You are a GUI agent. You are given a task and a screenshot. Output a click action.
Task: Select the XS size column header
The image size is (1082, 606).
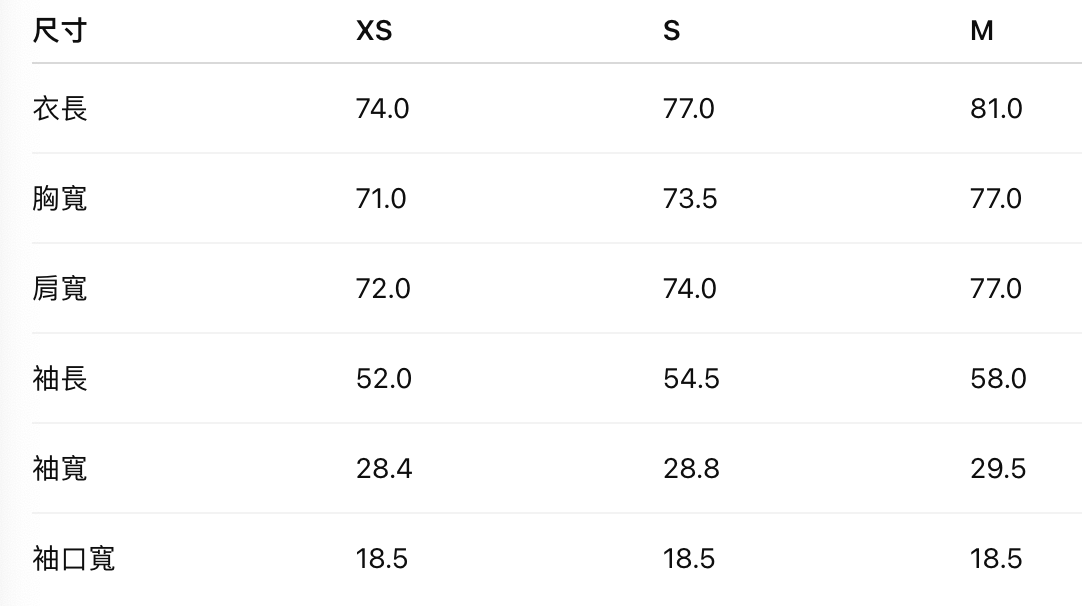[x=374, y=31]
